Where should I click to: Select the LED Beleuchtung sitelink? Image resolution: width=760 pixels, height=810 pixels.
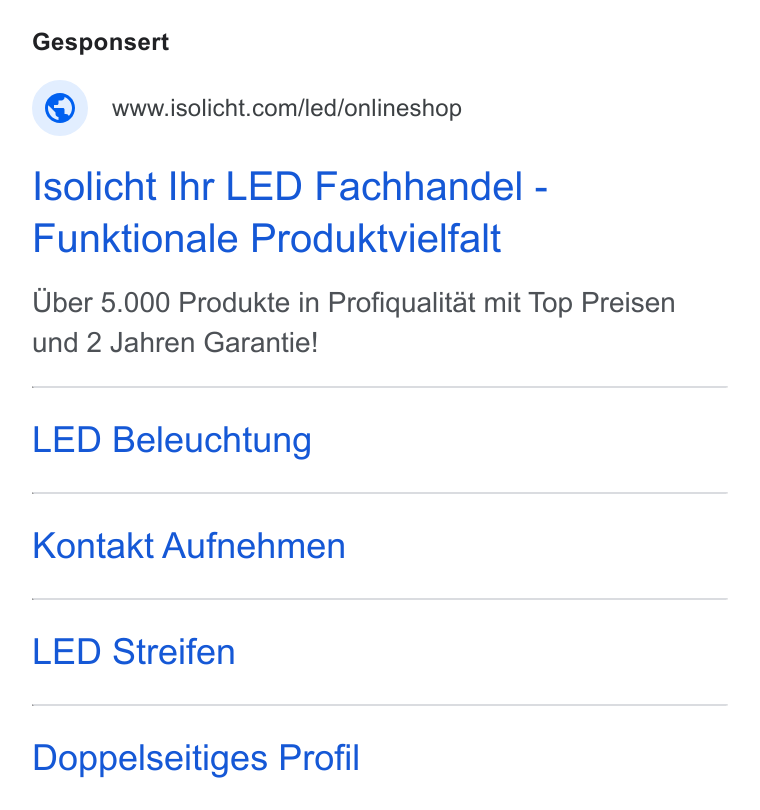pyautogui.click(x=172, y=440)
